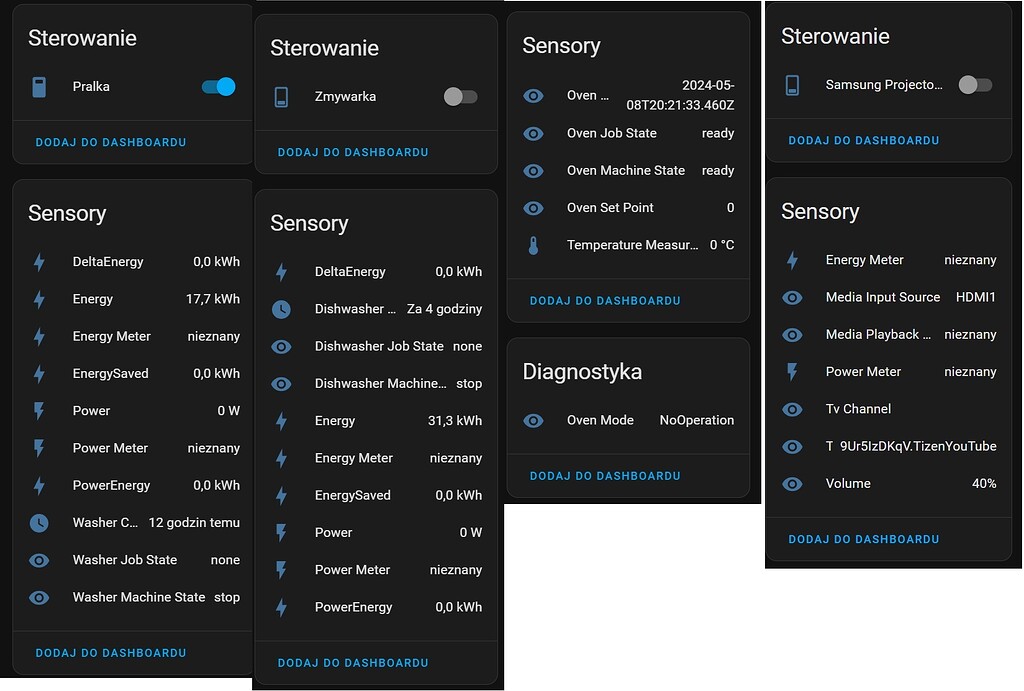Screen dimensions: 1024x691
Task: Click the clock icon next to Washer Completion
Action: coord(39,522)
